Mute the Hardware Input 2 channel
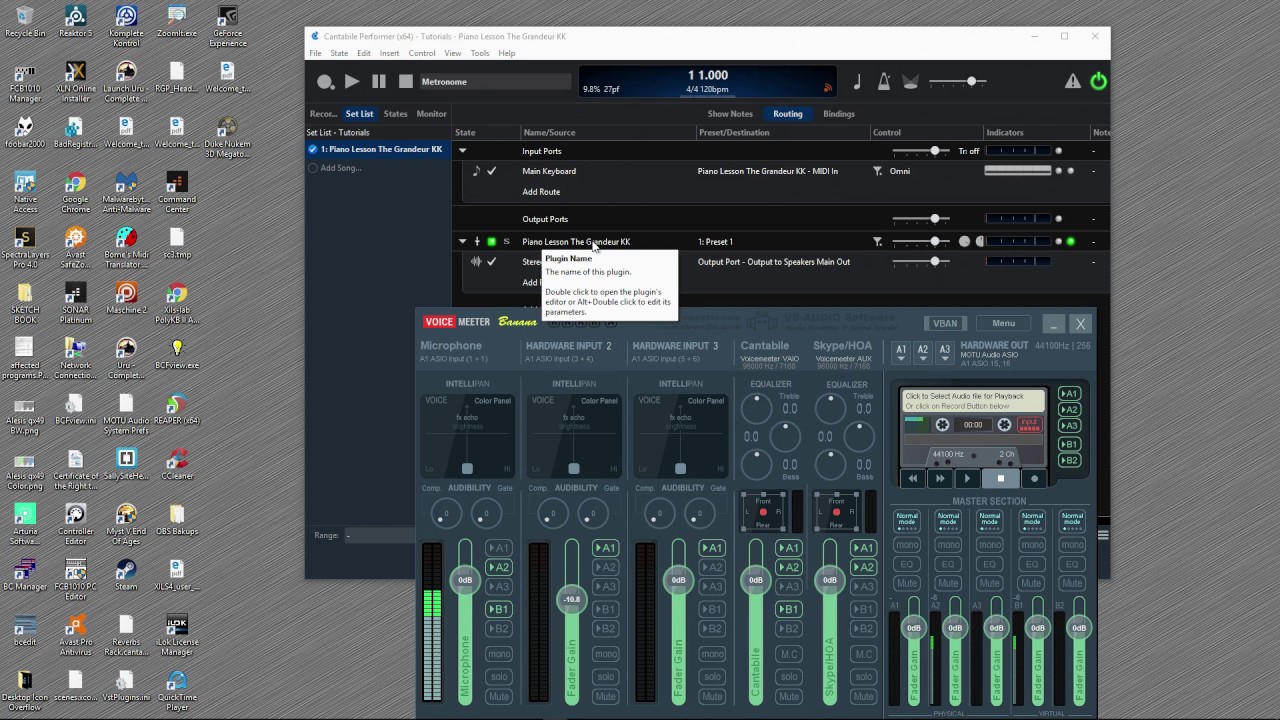Screen dimensions: 1280x720 pyautogui.click(x=605, y=696)
